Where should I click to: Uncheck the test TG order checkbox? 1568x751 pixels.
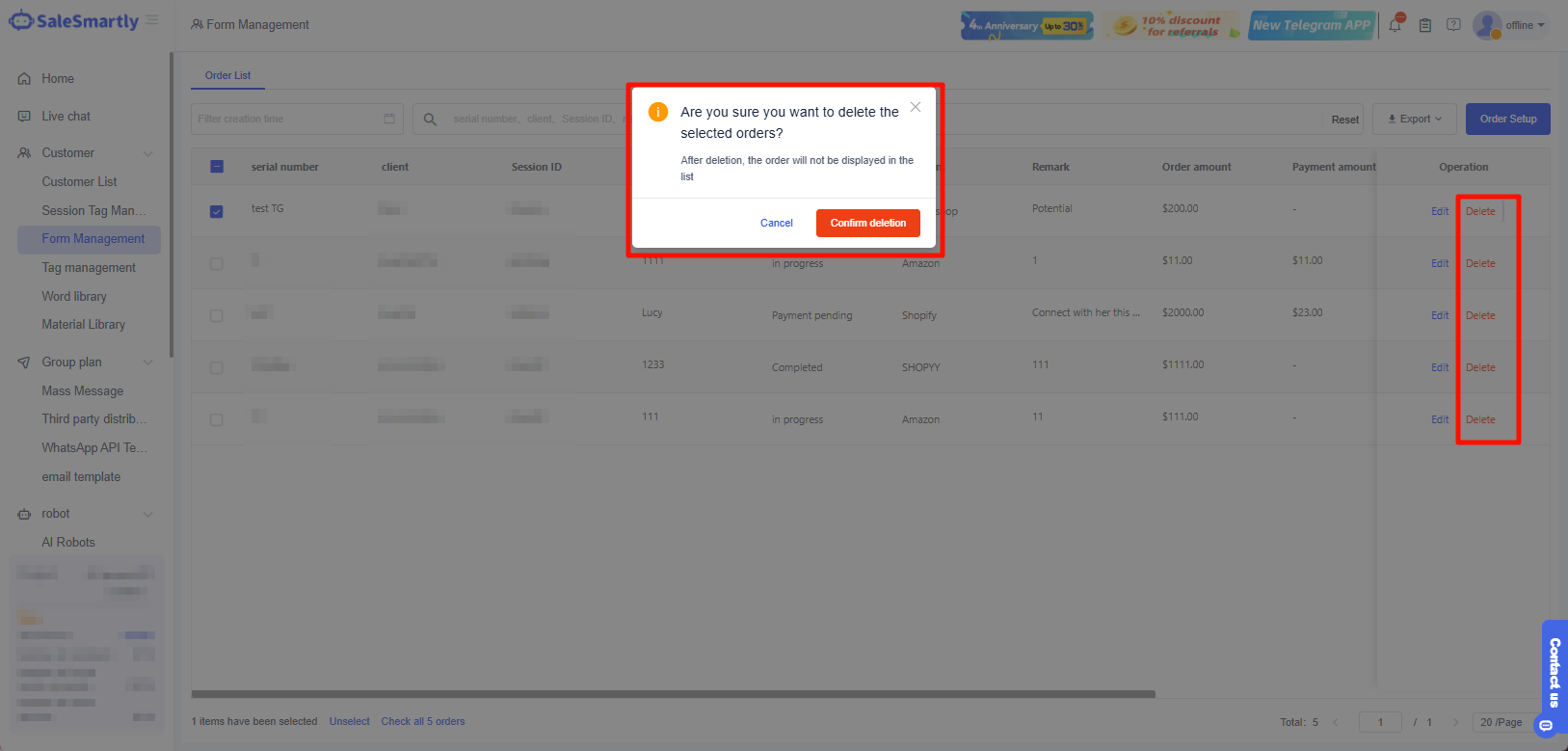(217, 211)
